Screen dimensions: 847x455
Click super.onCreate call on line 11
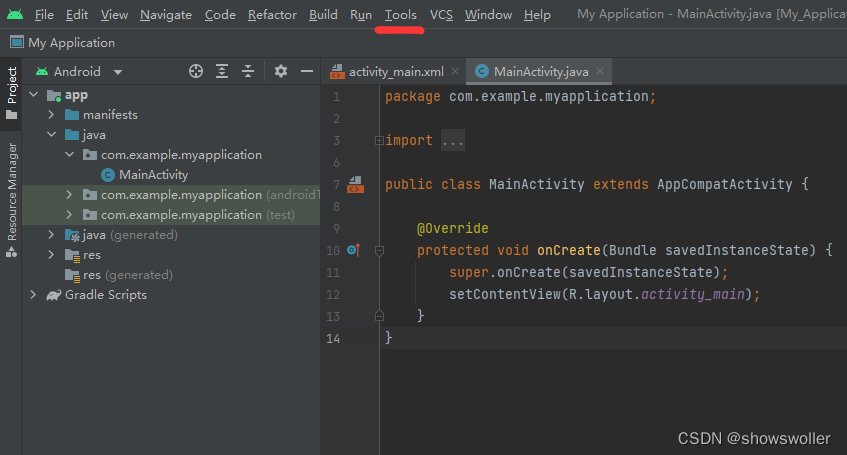[588, 272]
